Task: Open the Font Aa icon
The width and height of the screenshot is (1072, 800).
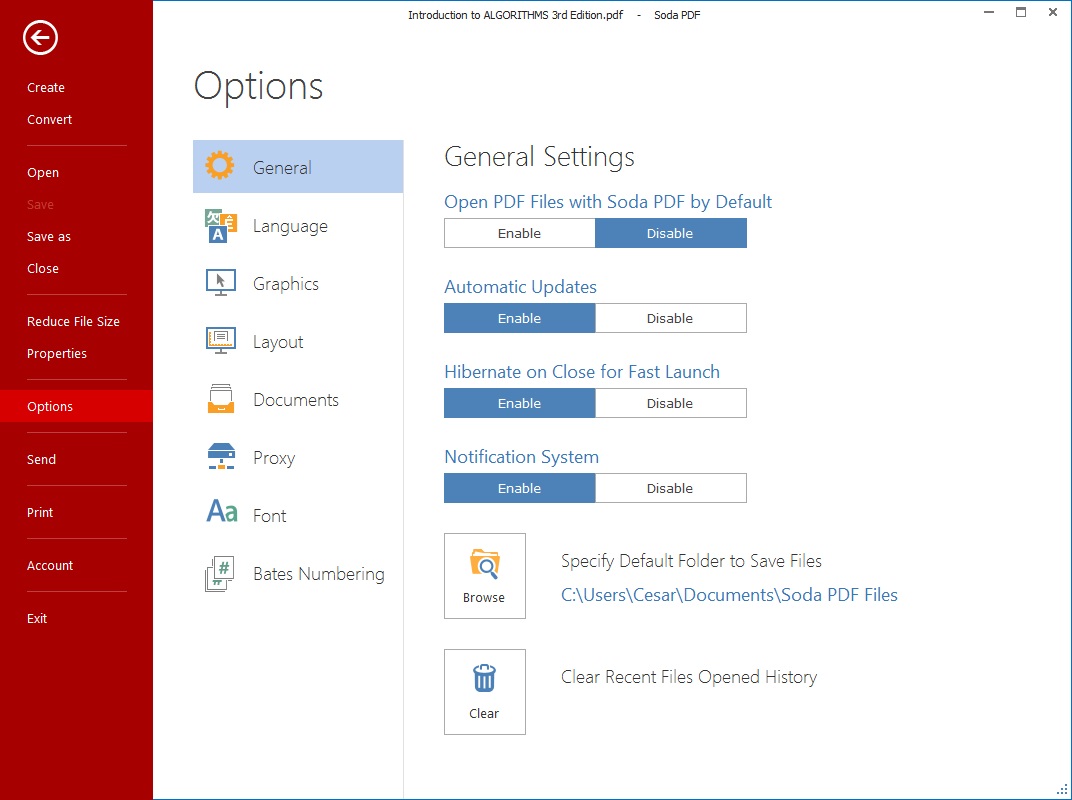Action: click(x=221, y=514)
